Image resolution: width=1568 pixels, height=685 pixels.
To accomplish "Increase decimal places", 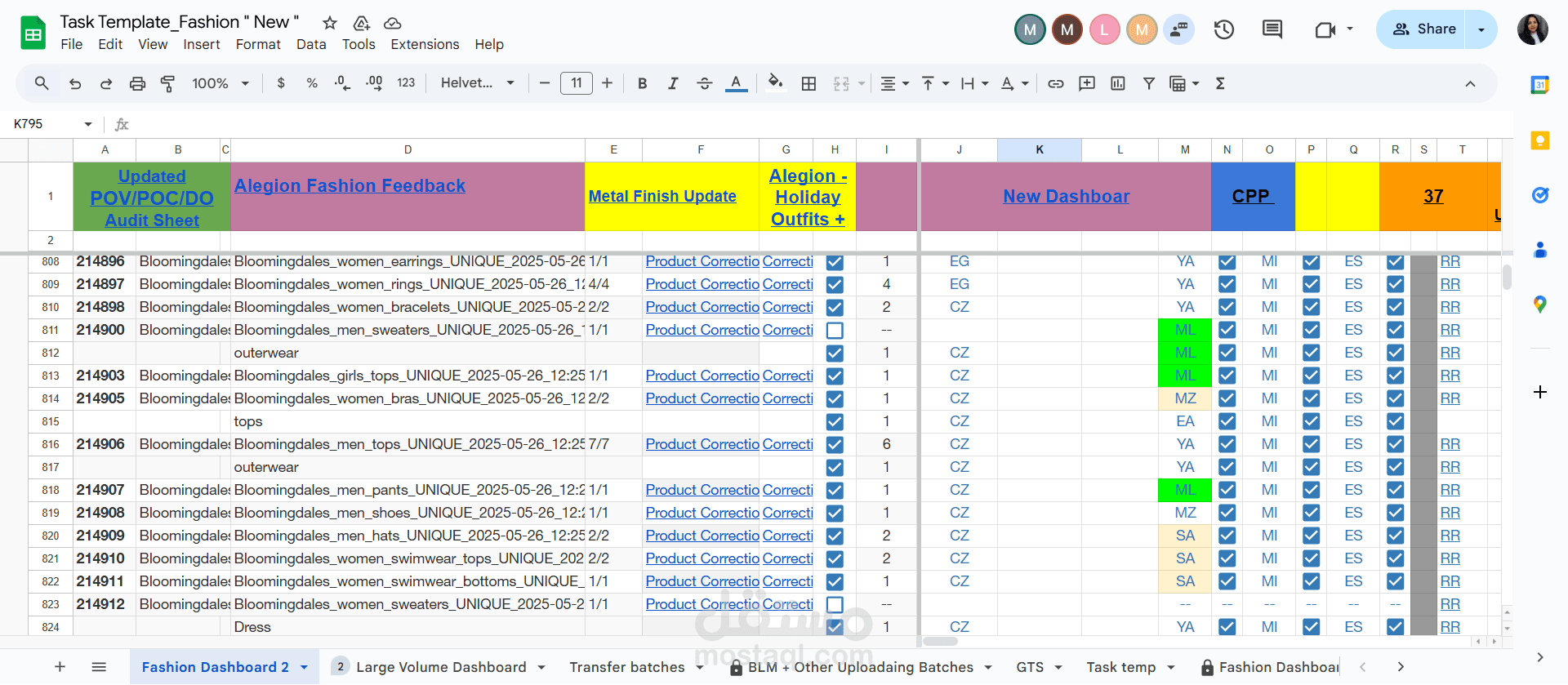I will point(374,83).
